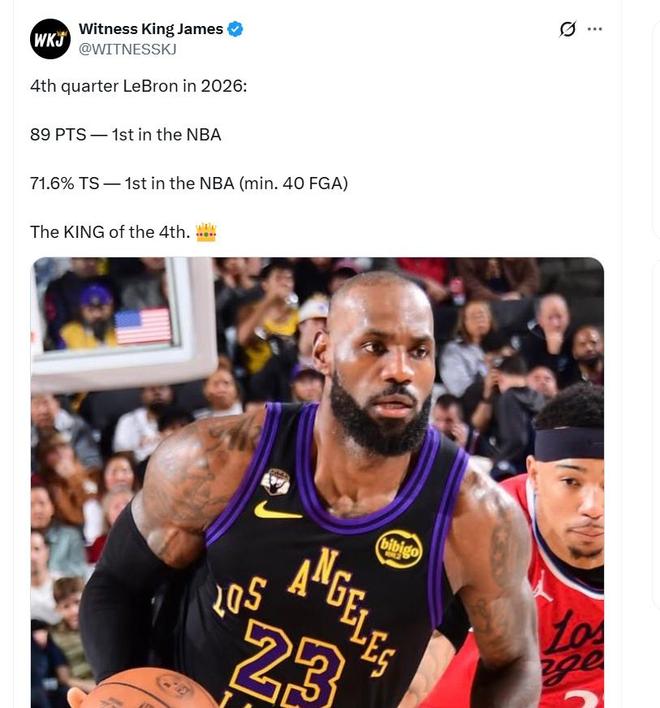Open the three-dot more options menu

click(x=595, y=29)
